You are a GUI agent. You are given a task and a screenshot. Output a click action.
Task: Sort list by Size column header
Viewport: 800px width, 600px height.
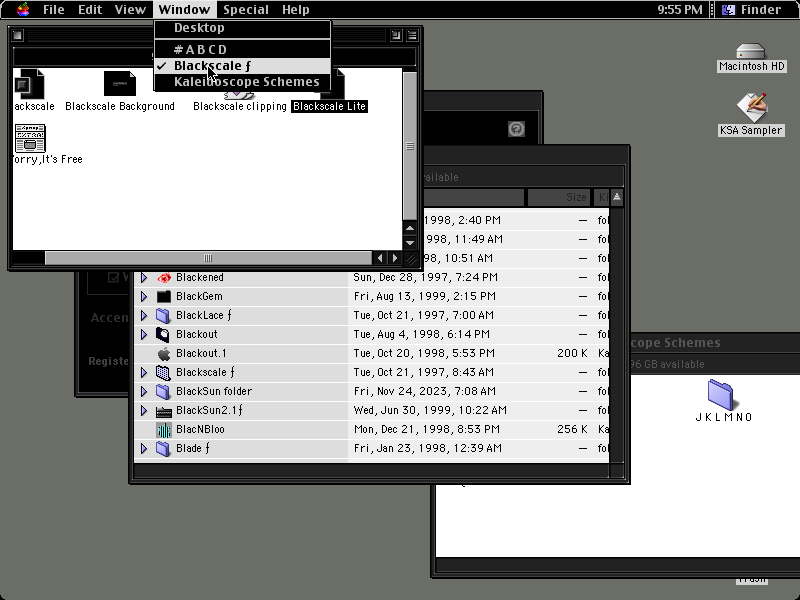point(559,197)
